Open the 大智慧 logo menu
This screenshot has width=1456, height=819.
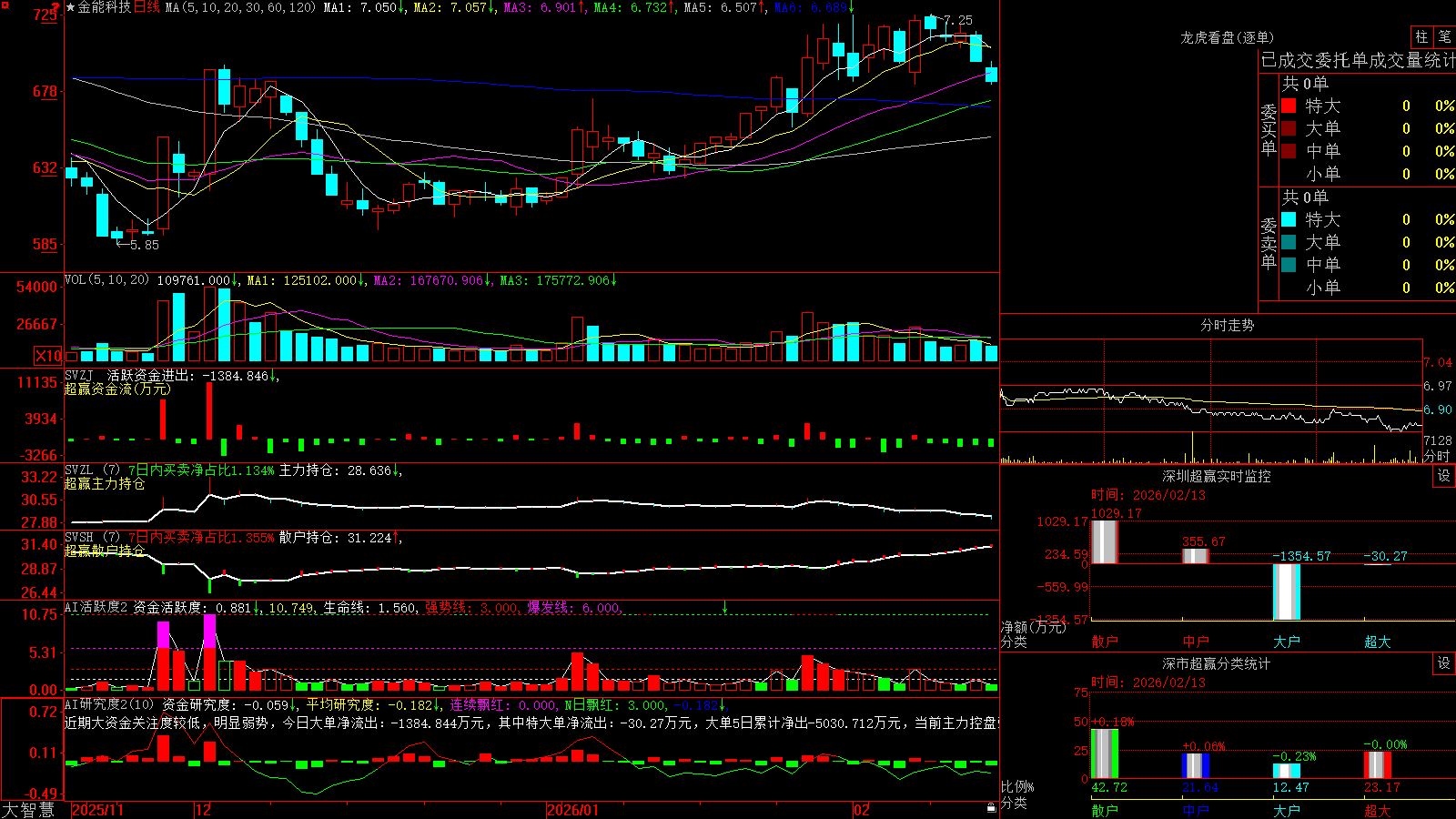[x=28, y=810]
